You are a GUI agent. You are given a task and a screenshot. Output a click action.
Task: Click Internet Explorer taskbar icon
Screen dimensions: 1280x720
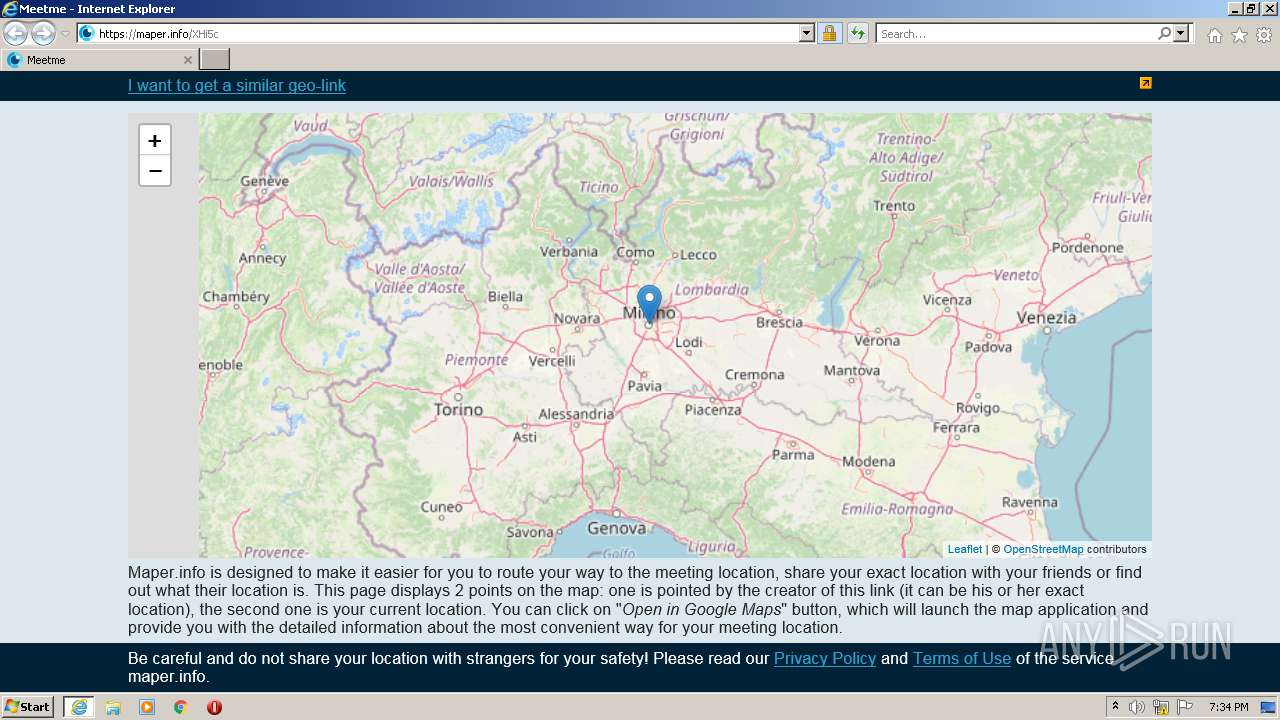point(79,707)
